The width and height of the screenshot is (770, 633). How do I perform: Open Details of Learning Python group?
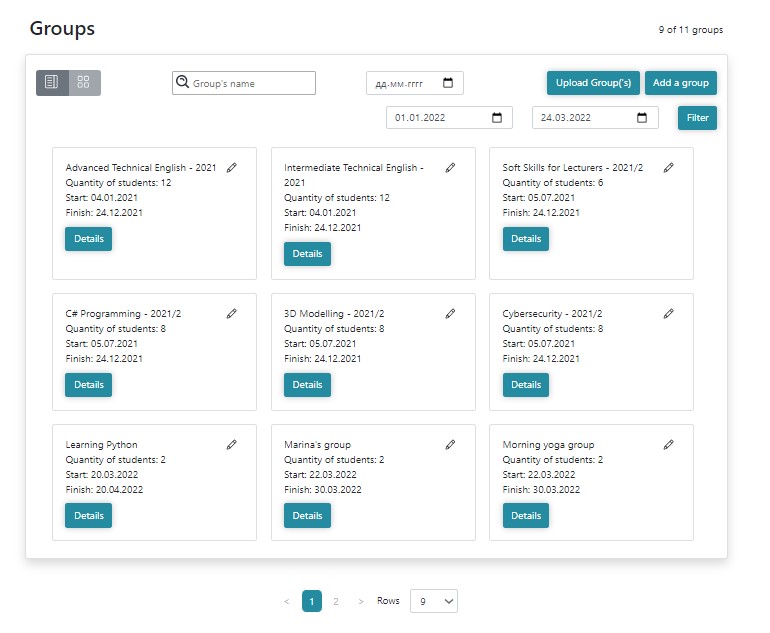[88, 516]
